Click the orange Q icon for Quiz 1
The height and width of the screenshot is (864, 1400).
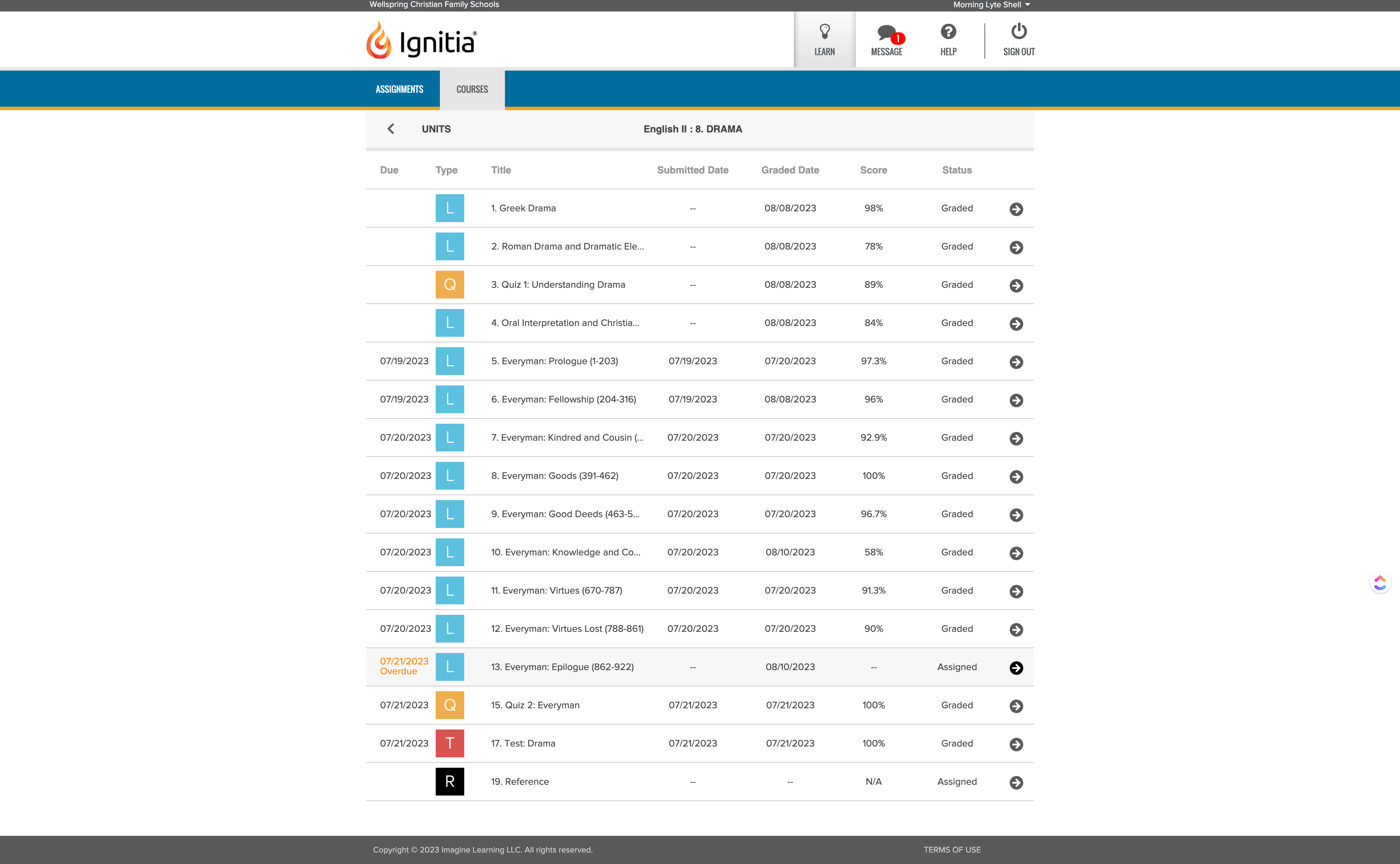point(450,285)
